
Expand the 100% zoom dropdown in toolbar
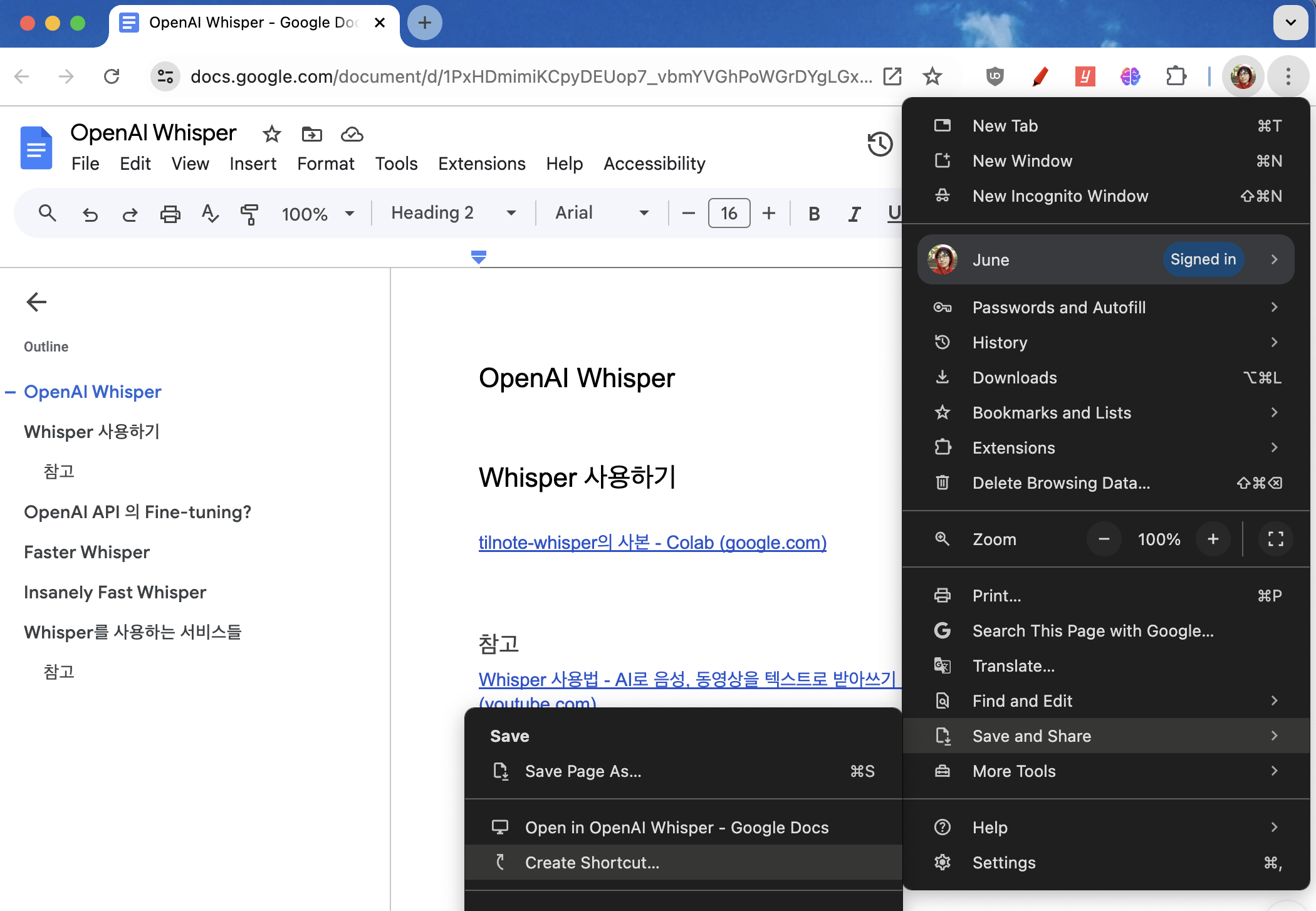318,214
